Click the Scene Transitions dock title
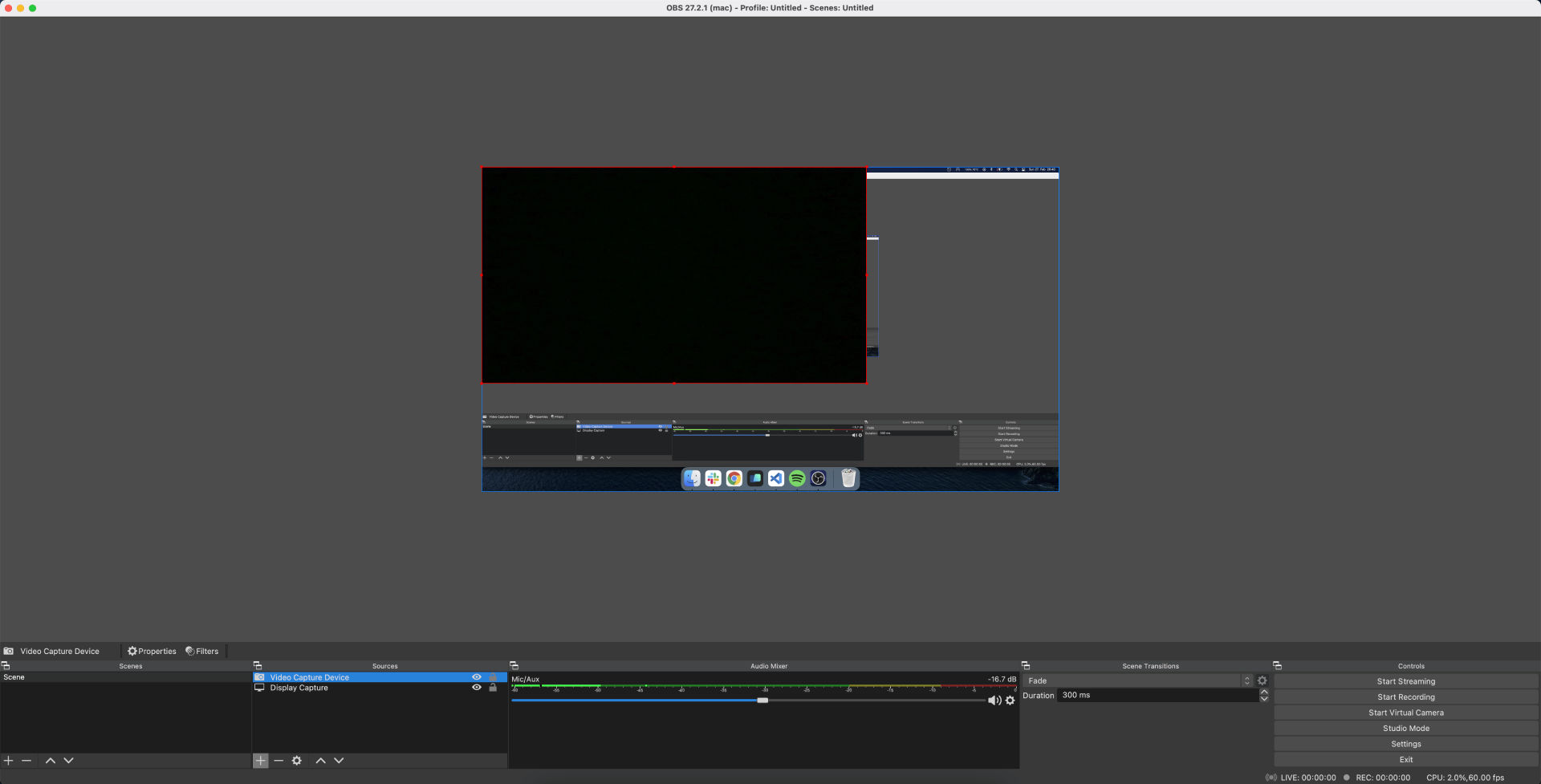This screenshot has height=784, width=1541. (1150, 666)
